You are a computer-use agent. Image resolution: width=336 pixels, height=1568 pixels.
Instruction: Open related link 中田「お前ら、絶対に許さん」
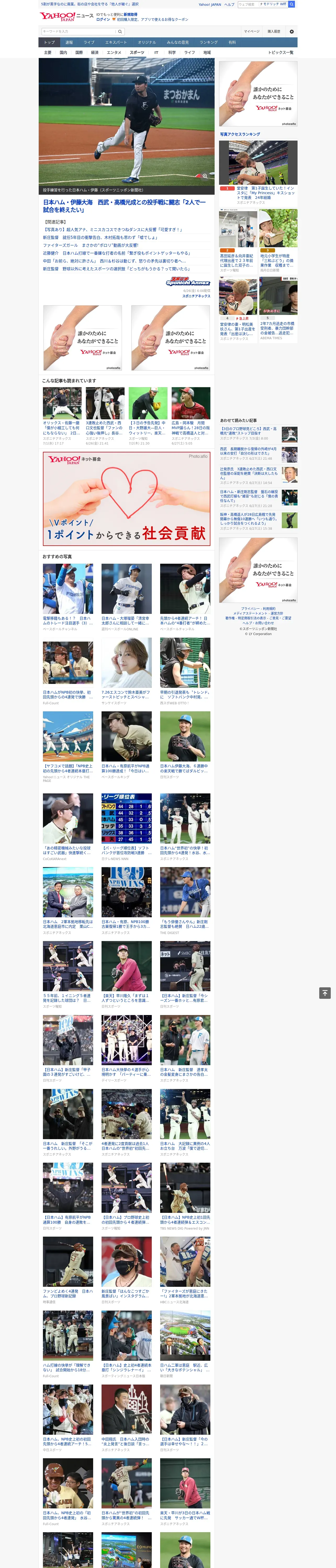[x=114, y=261]
